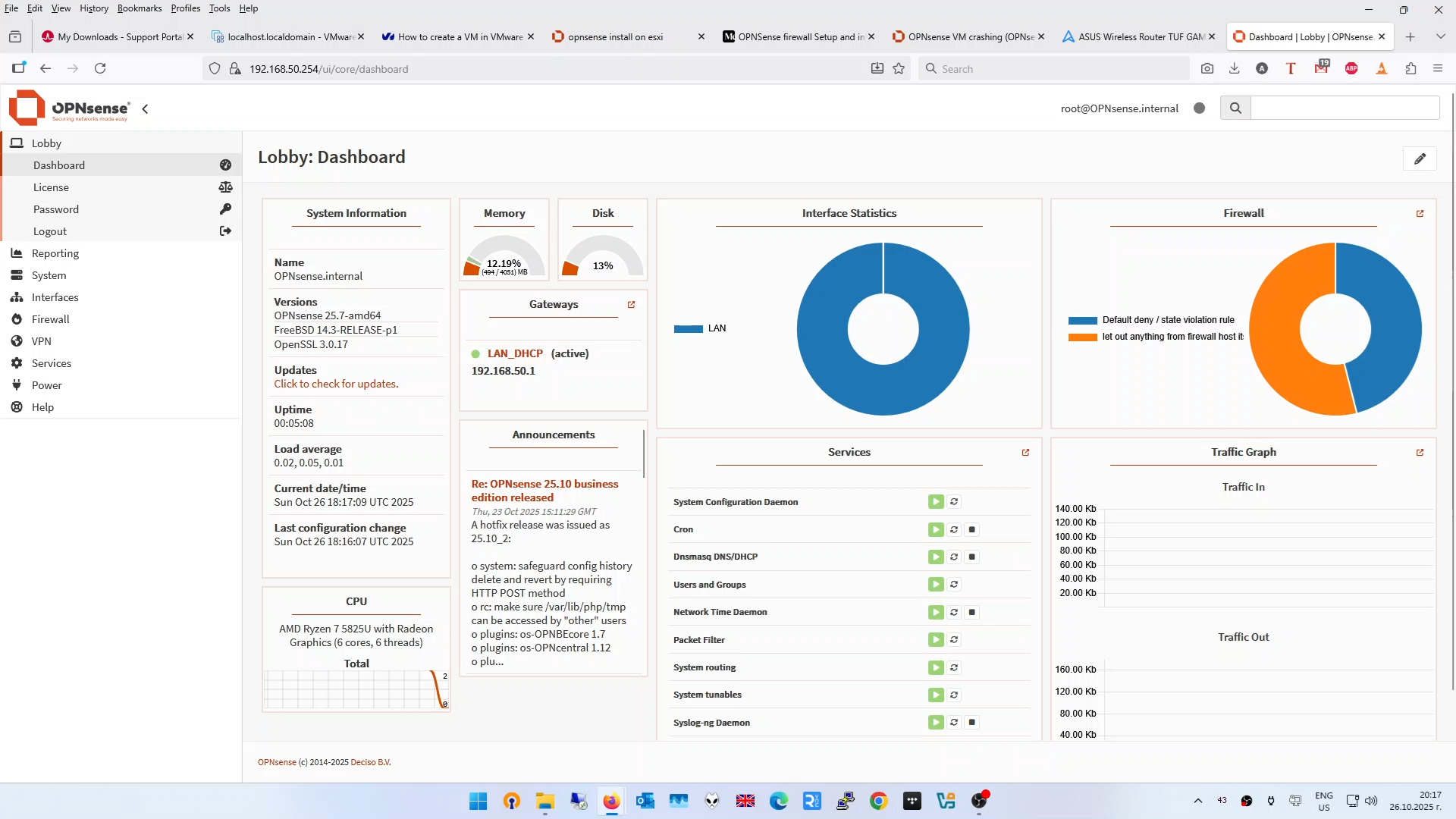
Task: Expand the Services sidebar menu
Action: [51, 363]
